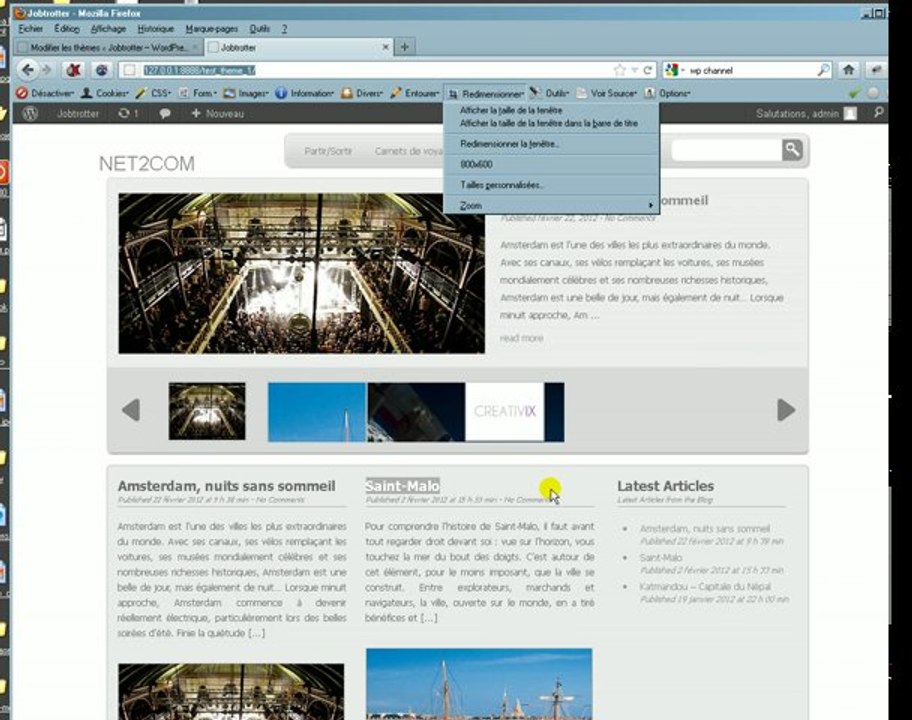
Task: Click the updates icon showing 1
Action: pyautogui.click(x=128, y=113)
